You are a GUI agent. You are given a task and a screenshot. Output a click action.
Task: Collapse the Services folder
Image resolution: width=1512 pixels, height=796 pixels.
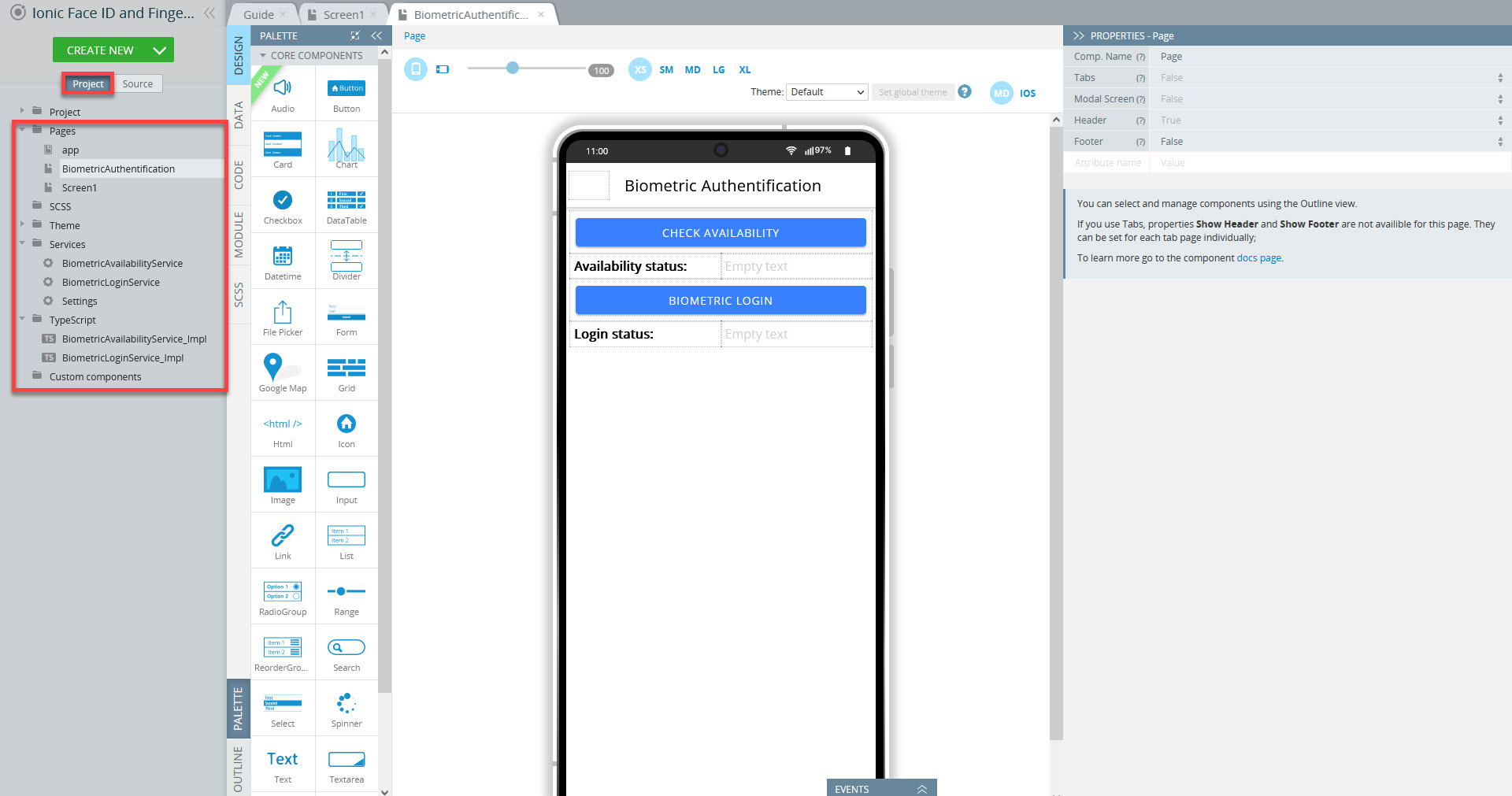pyautogui.click(x=22, y=243)
